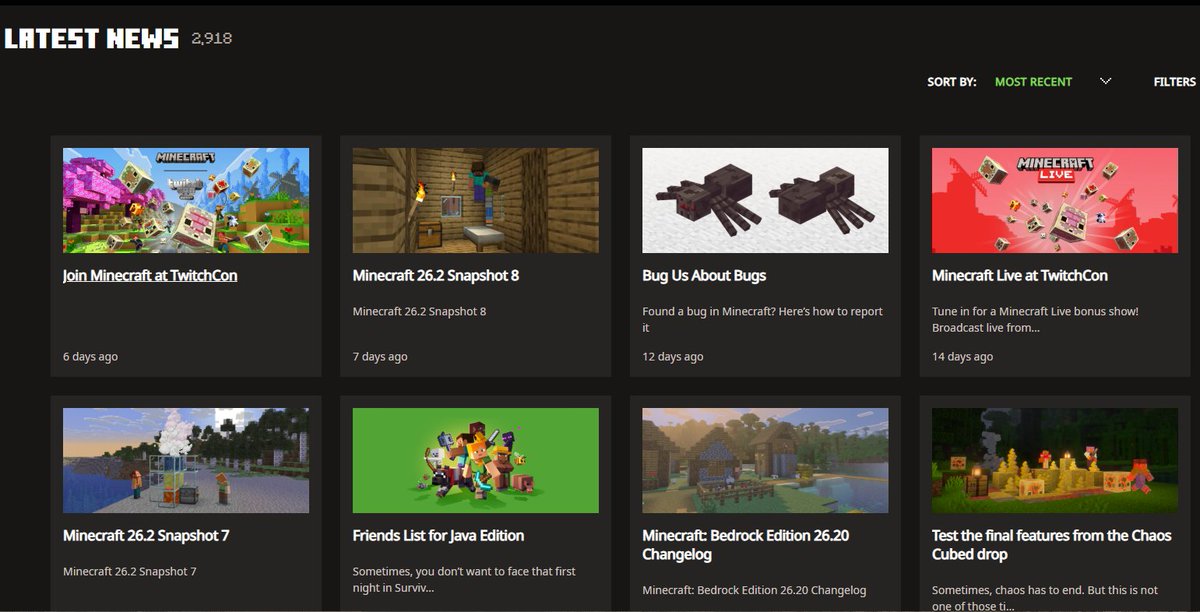Screen dimensions: 1200x612
Task: Click Bedrock changelog card description text
Action: (x=754, y=590)
